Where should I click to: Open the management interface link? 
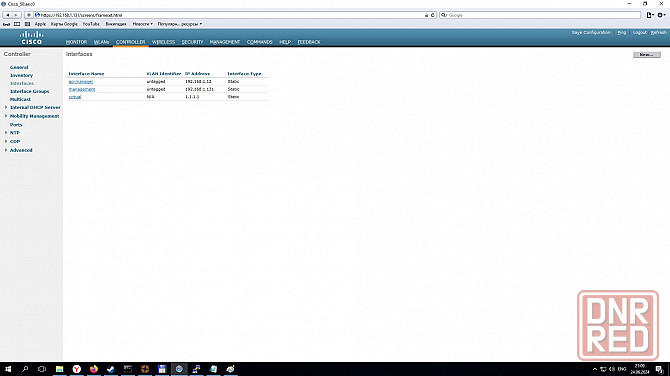click(82, 89)
